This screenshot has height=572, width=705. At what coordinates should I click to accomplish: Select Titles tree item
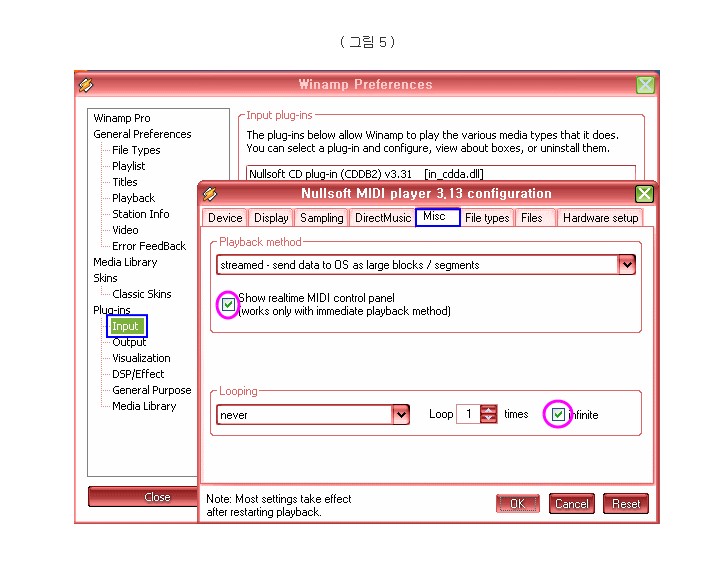[x=125, y=182]
